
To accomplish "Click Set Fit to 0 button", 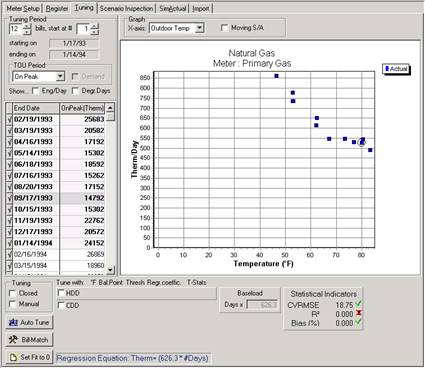I will tap(29, 357).
